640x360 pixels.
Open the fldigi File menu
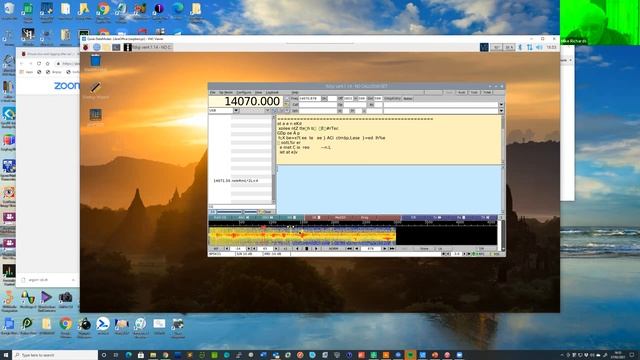tap(213, 93)
